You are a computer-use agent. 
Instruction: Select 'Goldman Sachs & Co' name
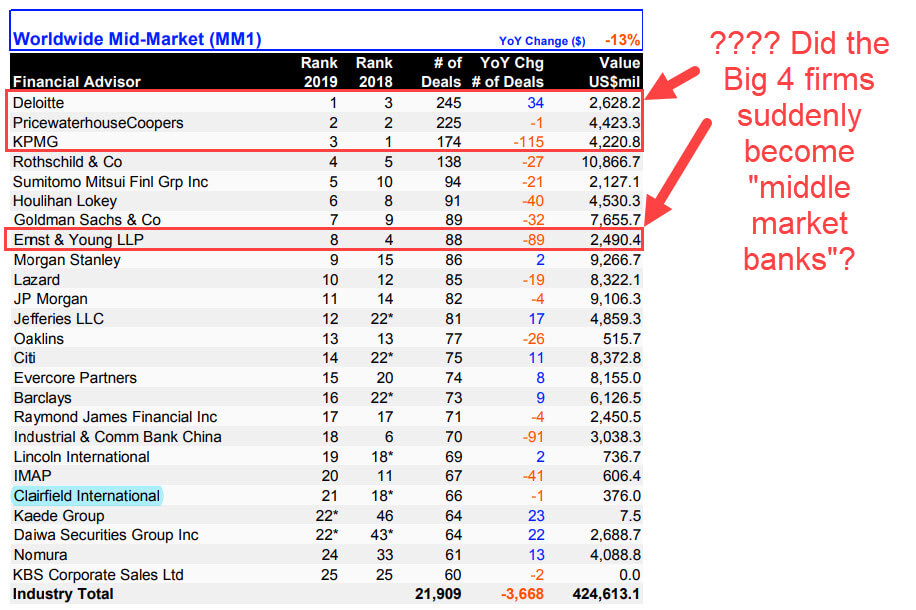(x=87, y=220)
